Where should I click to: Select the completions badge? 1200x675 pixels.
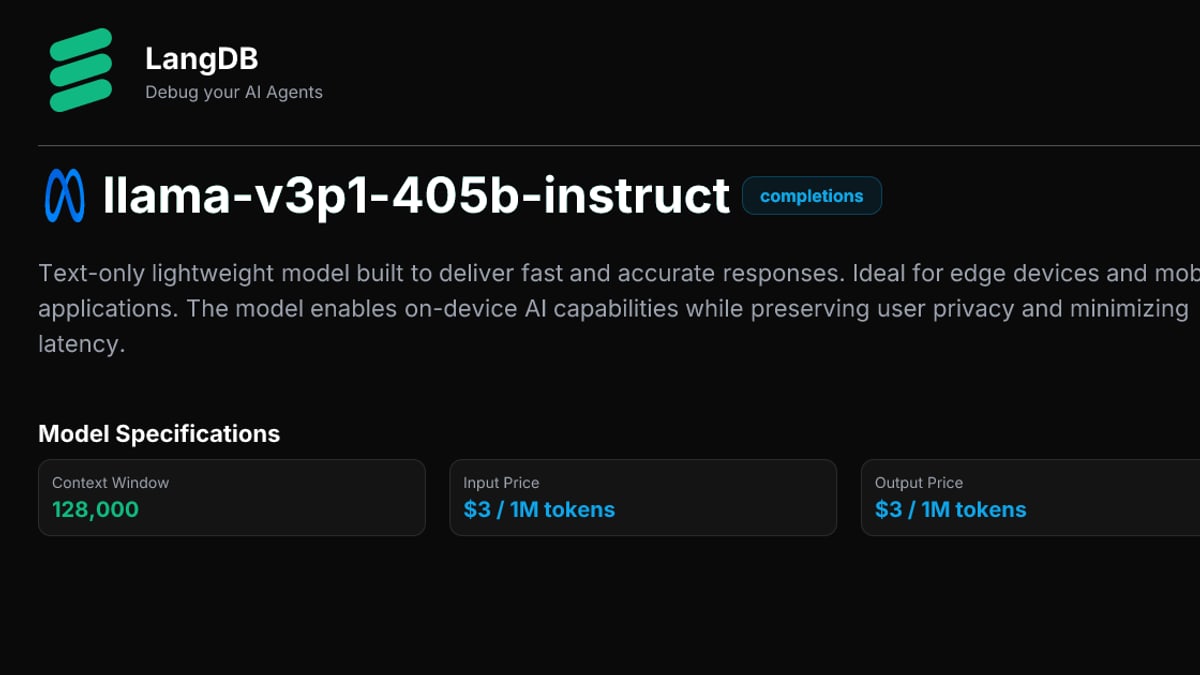[811, 196]
